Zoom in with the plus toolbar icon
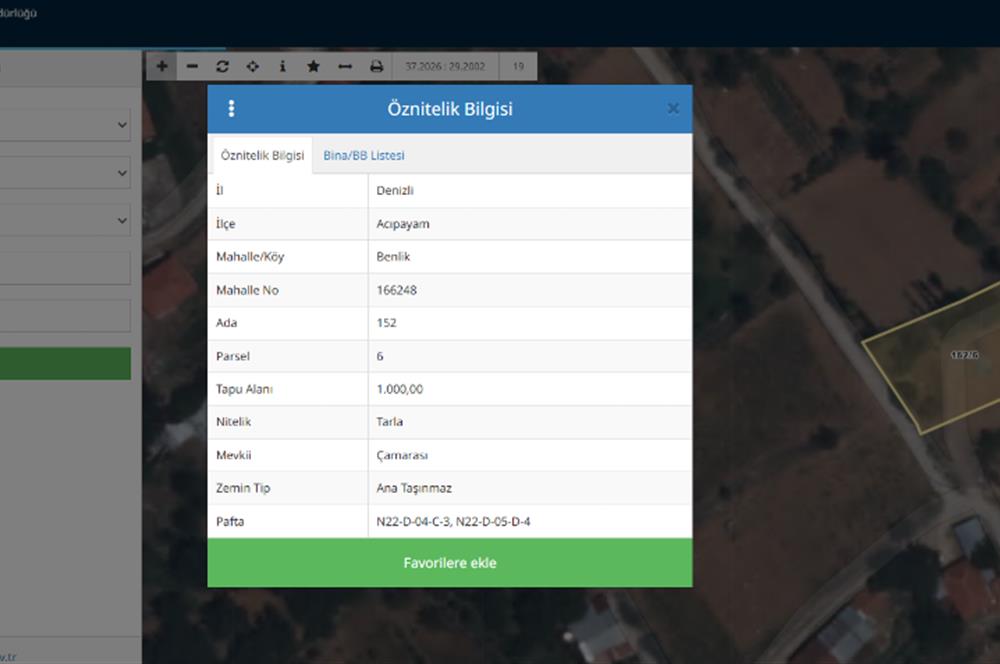The height and width of the screenshot is (664, 1000). [162, 66]
